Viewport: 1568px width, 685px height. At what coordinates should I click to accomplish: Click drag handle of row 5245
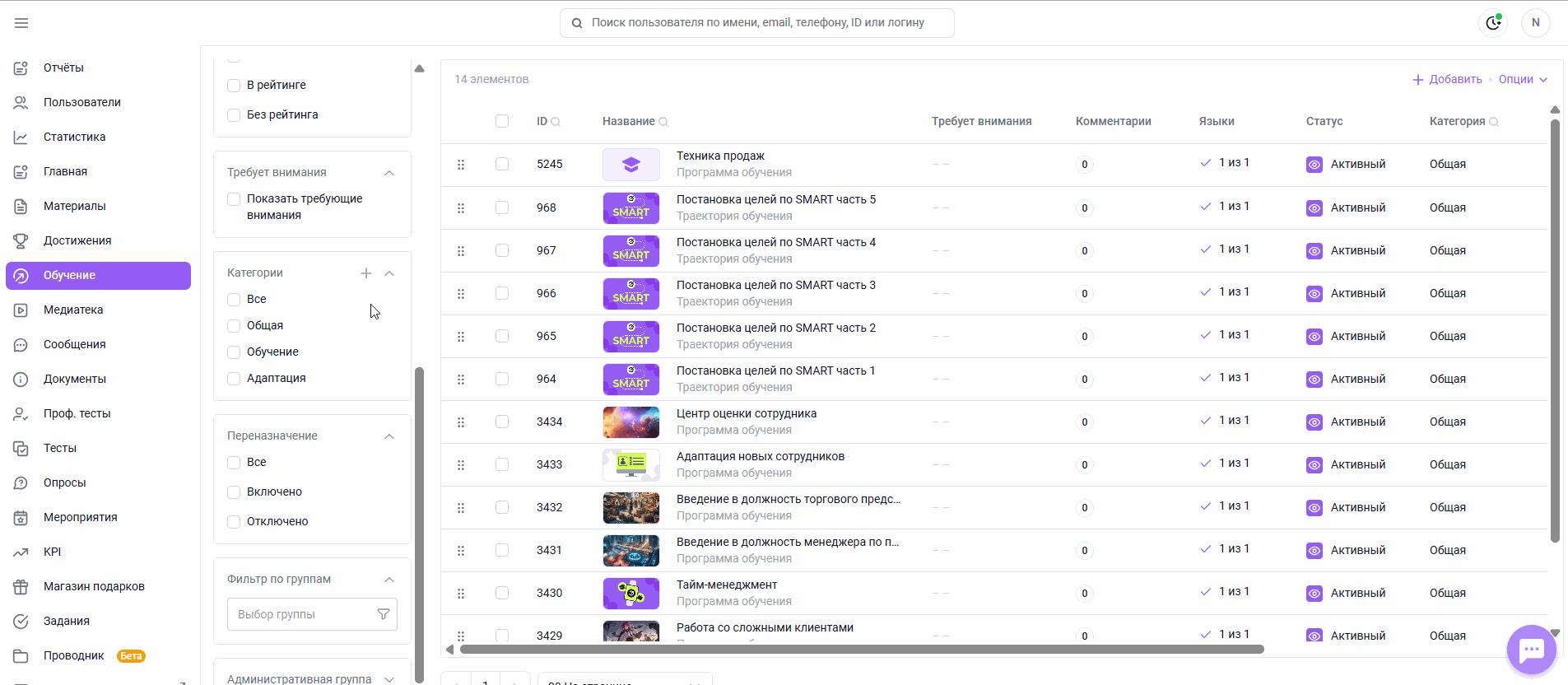461,165
